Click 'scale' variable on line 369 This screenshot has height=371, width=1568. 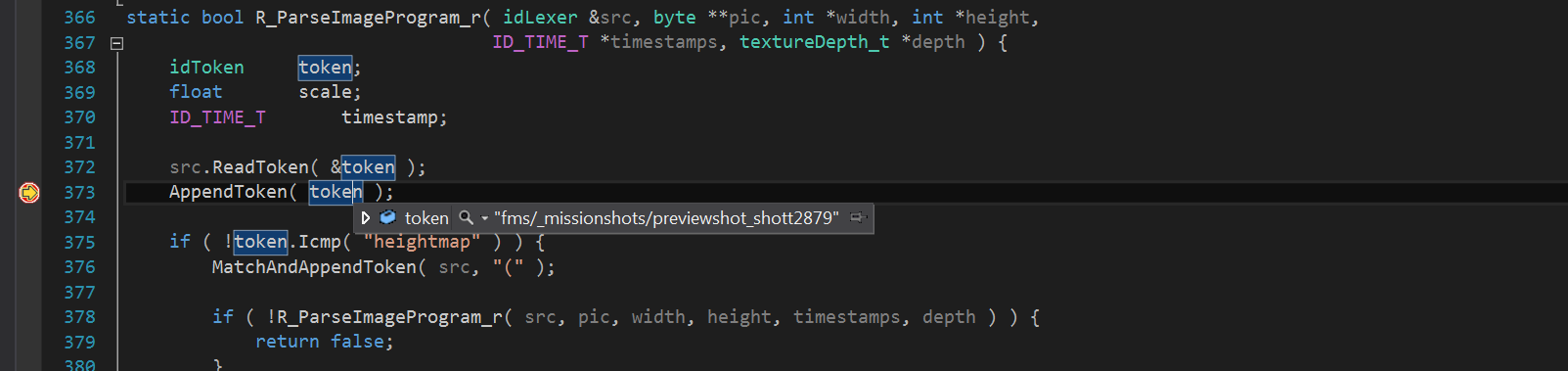pyautogui.click(x=325, y=92)
